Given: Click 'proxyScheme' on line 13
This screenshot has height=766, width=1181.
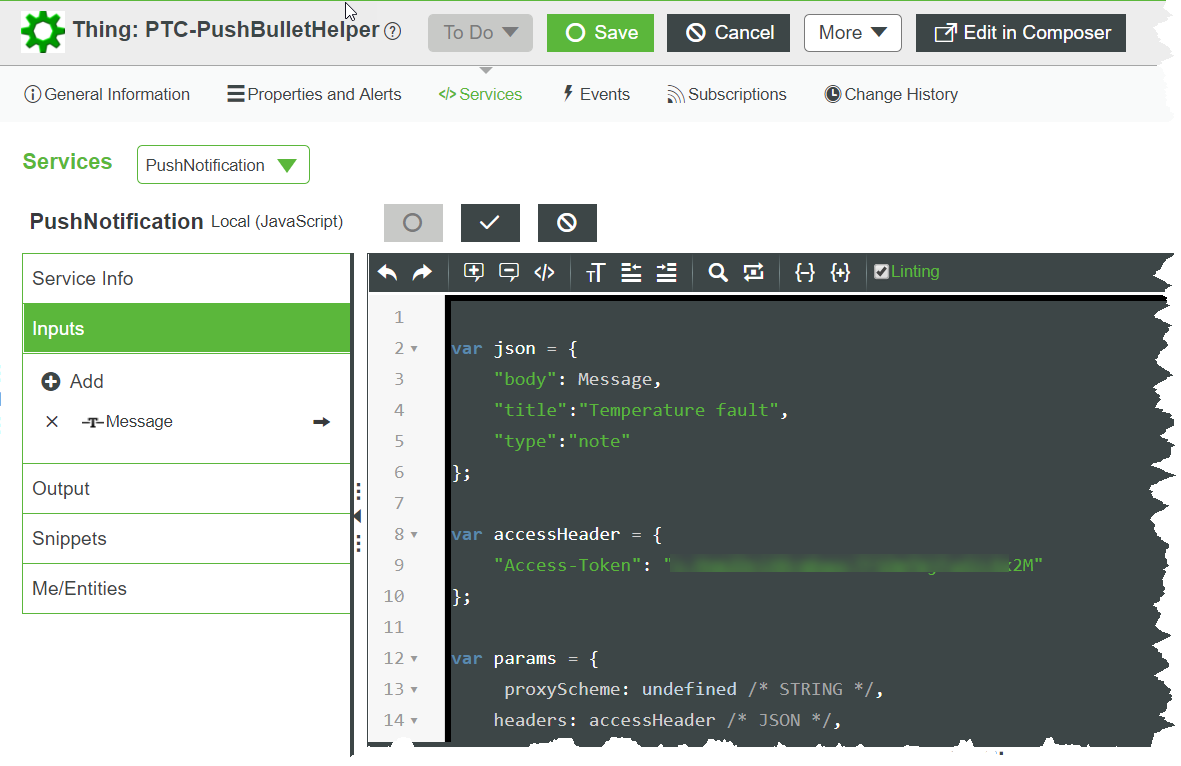Looking at the screenshot, I should pos(562,690).
